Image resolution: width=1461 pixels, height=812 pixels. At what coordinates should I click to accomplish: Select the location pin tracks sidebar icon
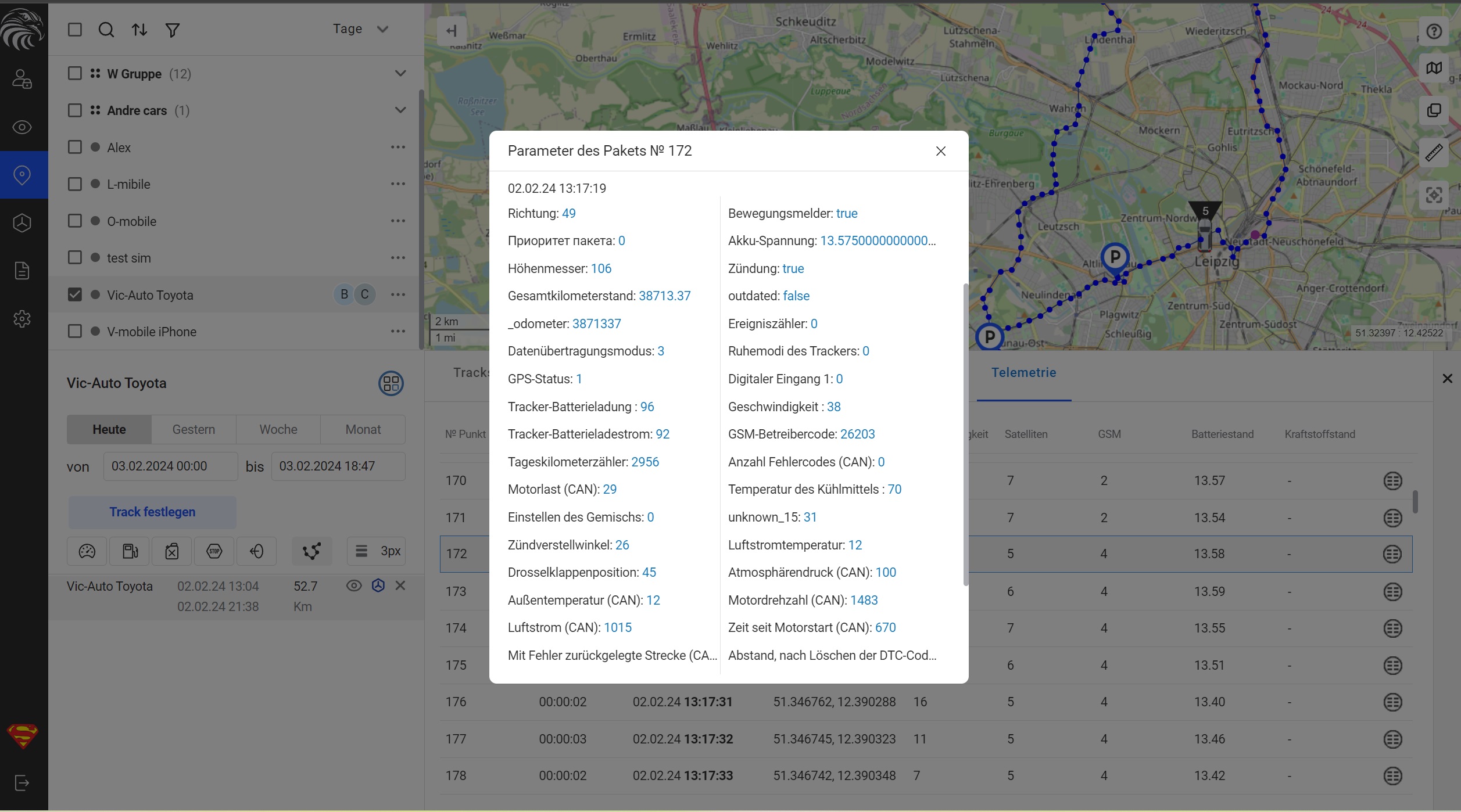(22, 175)
